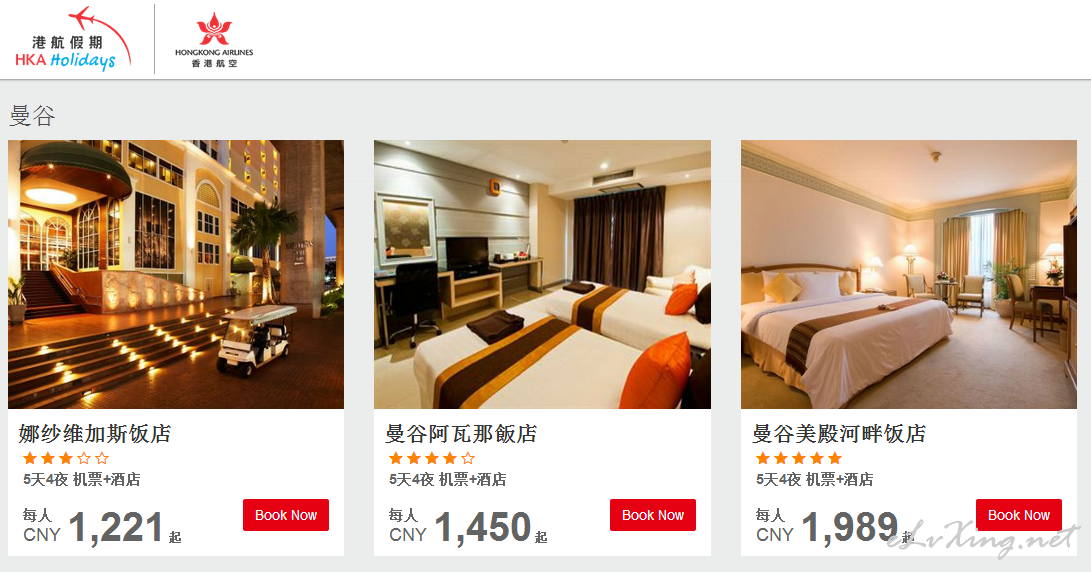1091x572 pixels.
Task: Book Now for 曼谷美殿河畔饭店
Action: pos(1019,515)
